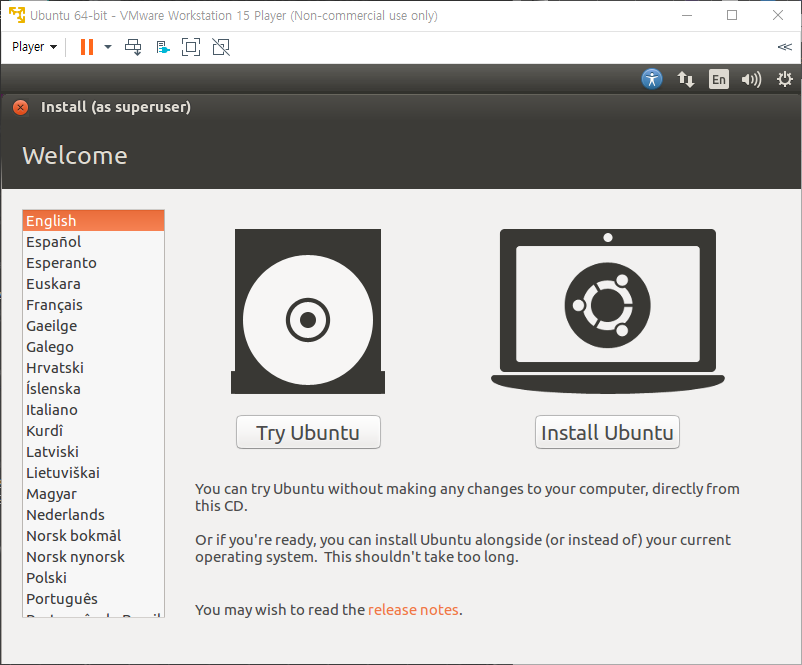Open the system power gear menu
Image resolution: width=802 pixels, height=665 pixels.
(784, 79)
